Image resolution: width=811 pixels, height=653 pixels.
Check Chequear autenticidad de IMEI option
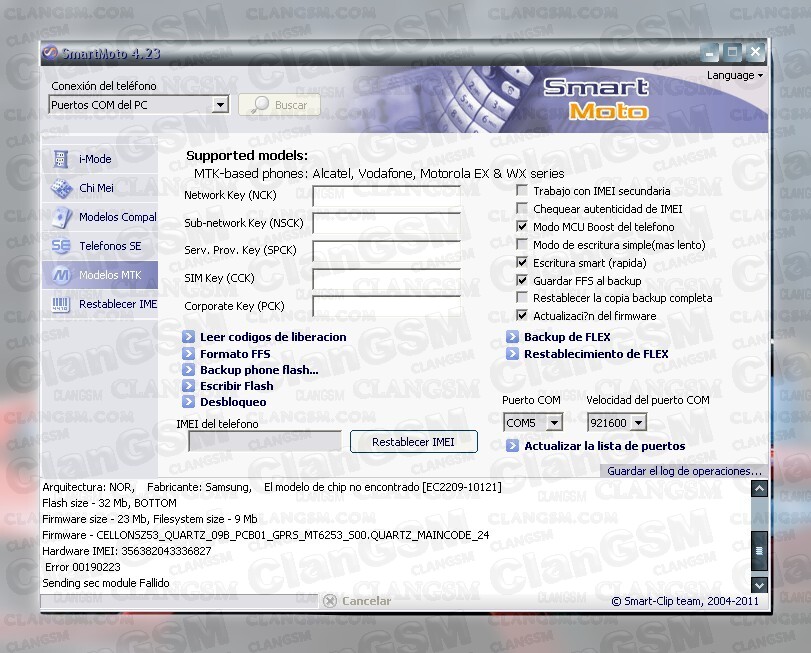coord(522,209)
